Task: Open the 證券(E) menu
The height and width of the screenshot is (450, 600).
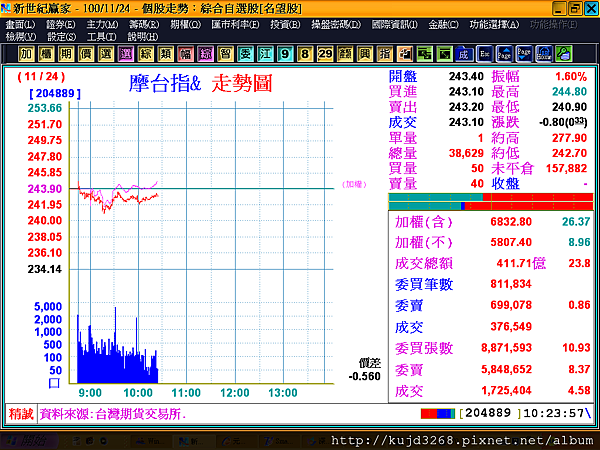Action: [60, 25]
